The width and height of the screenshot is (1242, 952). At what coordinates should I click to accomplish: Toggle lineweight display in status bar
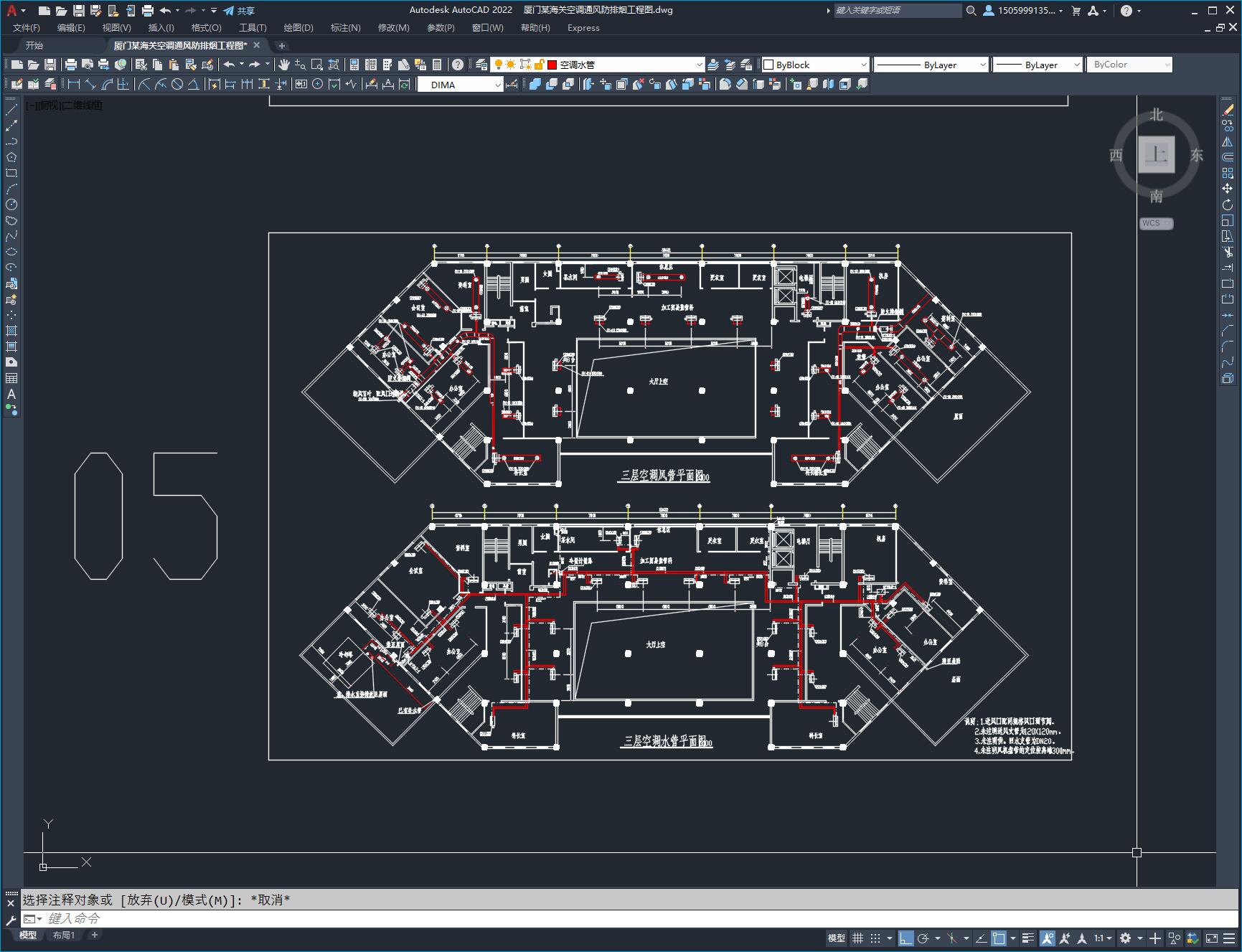[1028, 938]
